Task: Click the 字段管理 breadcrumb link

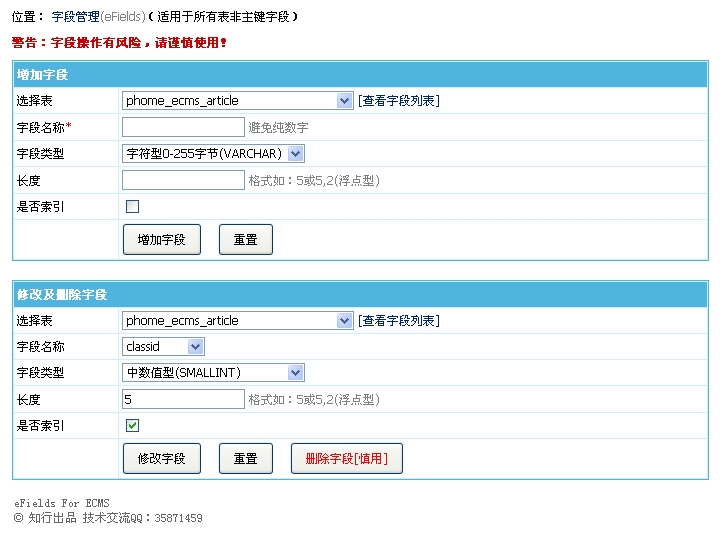Action: click(75, 18)
